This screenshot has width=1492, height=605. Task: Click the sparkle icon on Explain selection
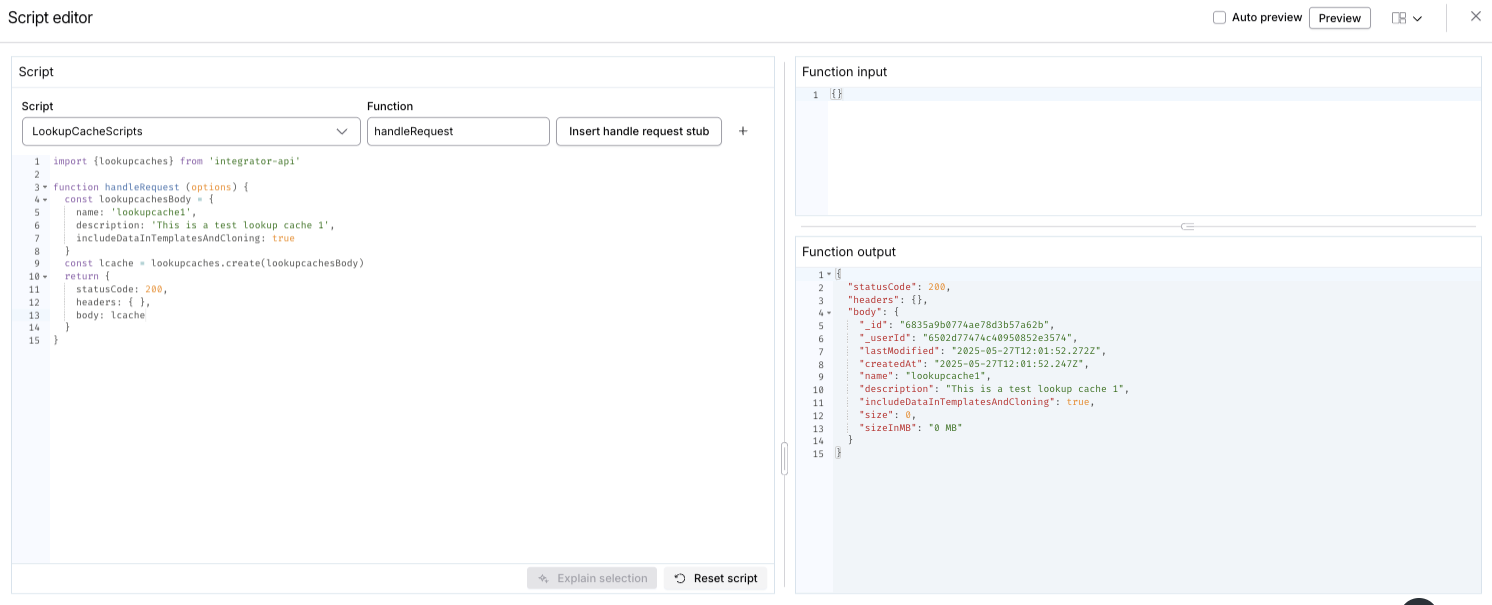[543, 578]
